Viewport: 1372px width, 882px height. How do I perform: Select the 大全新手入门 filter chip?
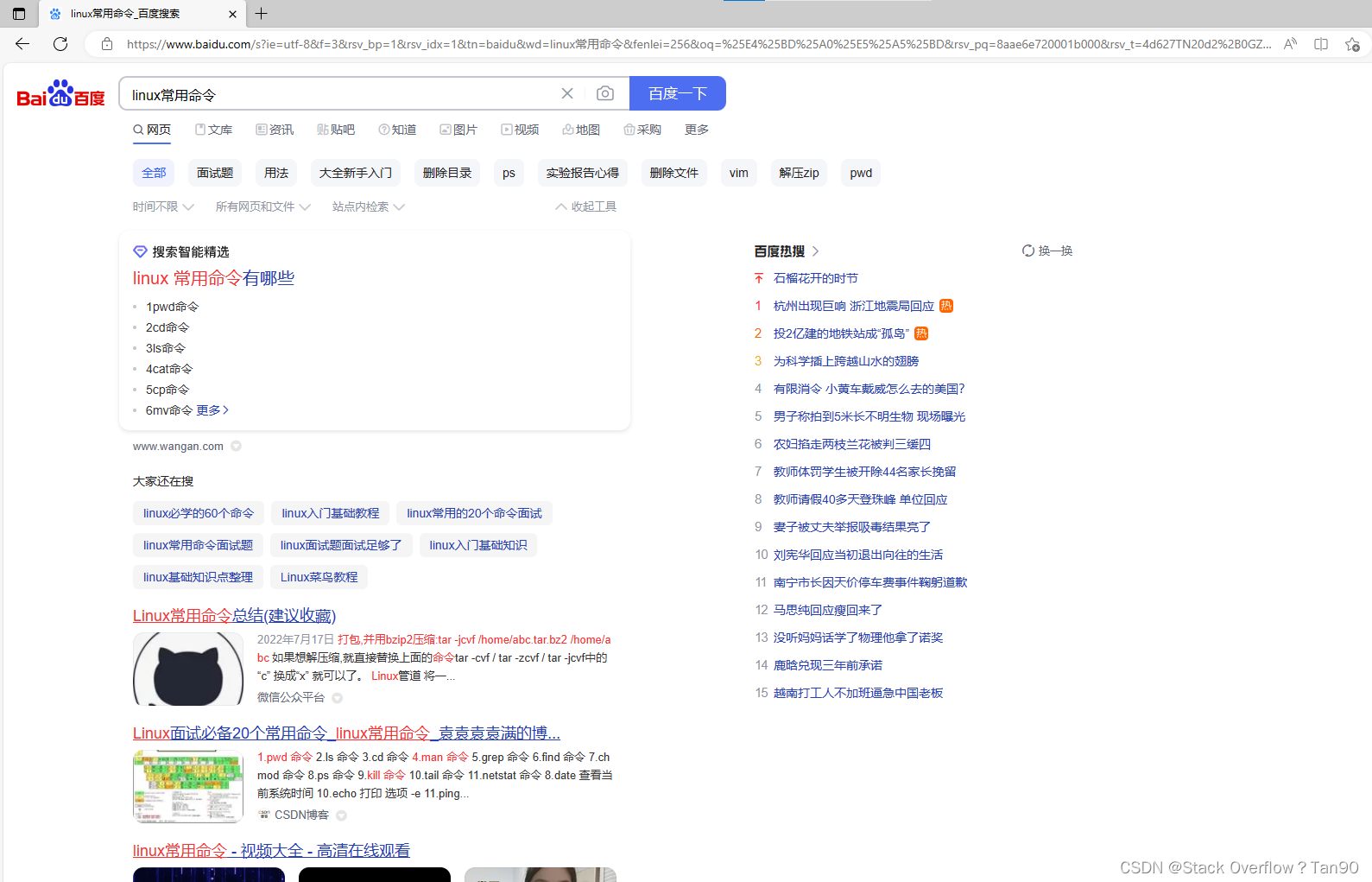(x=356, y=173)
